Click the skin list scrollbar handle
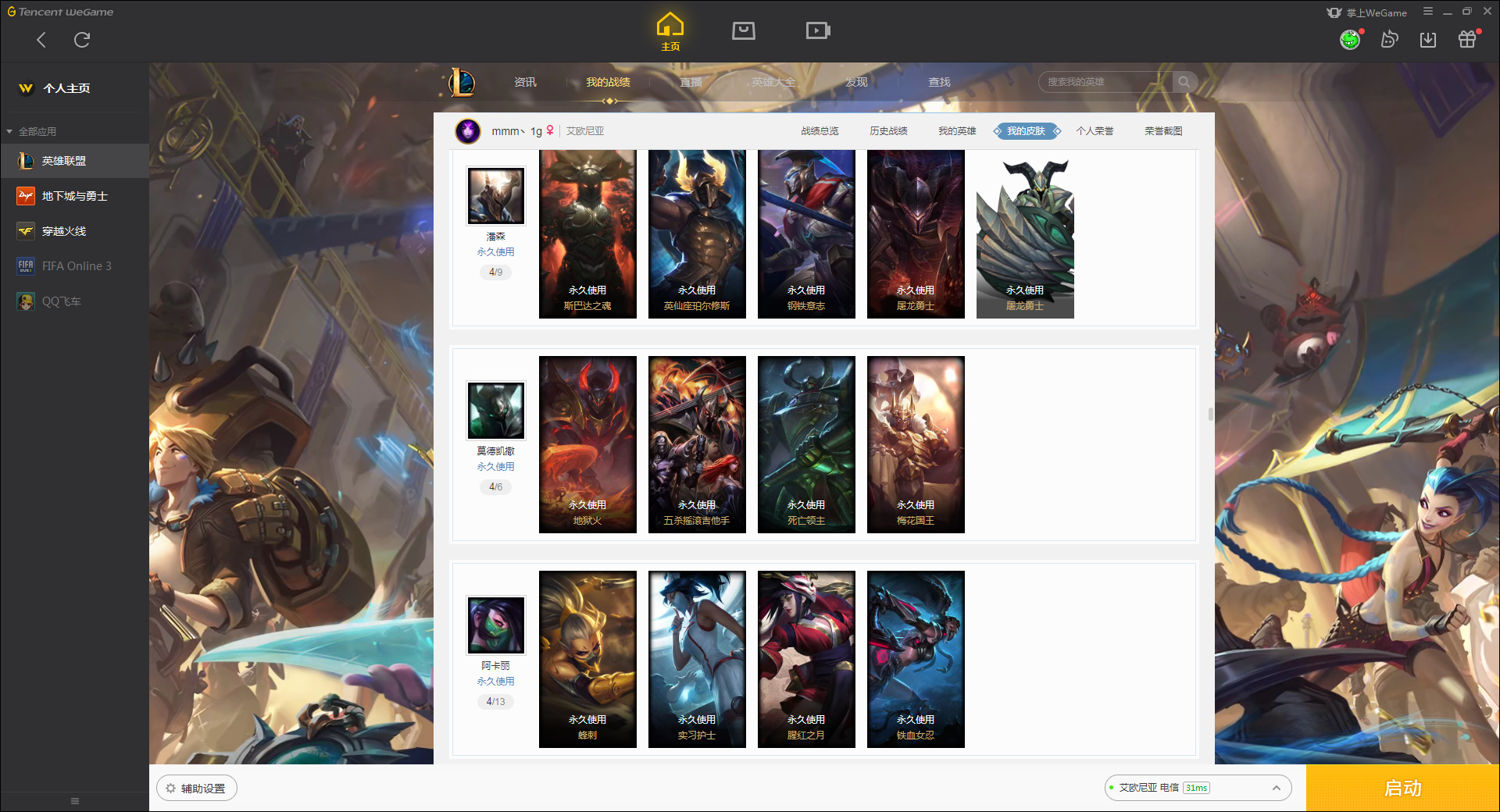This screenshot has height=812, width=1500. coord(1211,414)
